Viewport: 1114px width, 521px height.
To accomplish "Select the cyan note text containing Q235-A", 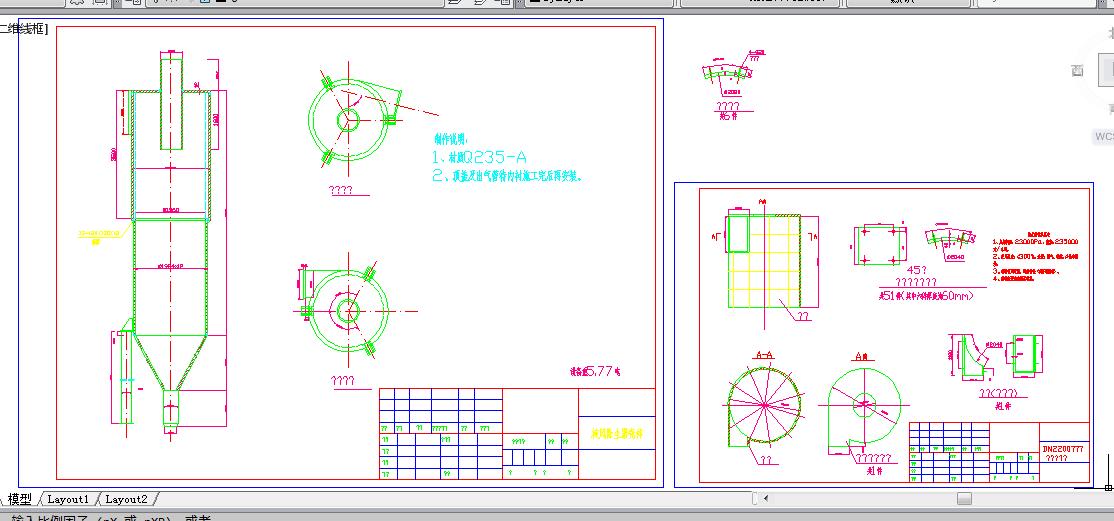I will tap(480, 157).
